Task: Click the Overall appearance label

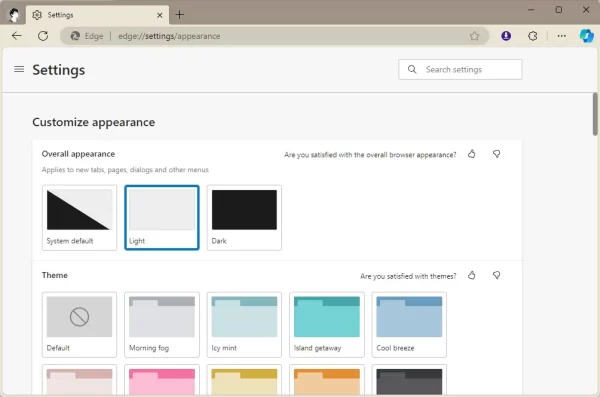Action: (x=78, y=154)
